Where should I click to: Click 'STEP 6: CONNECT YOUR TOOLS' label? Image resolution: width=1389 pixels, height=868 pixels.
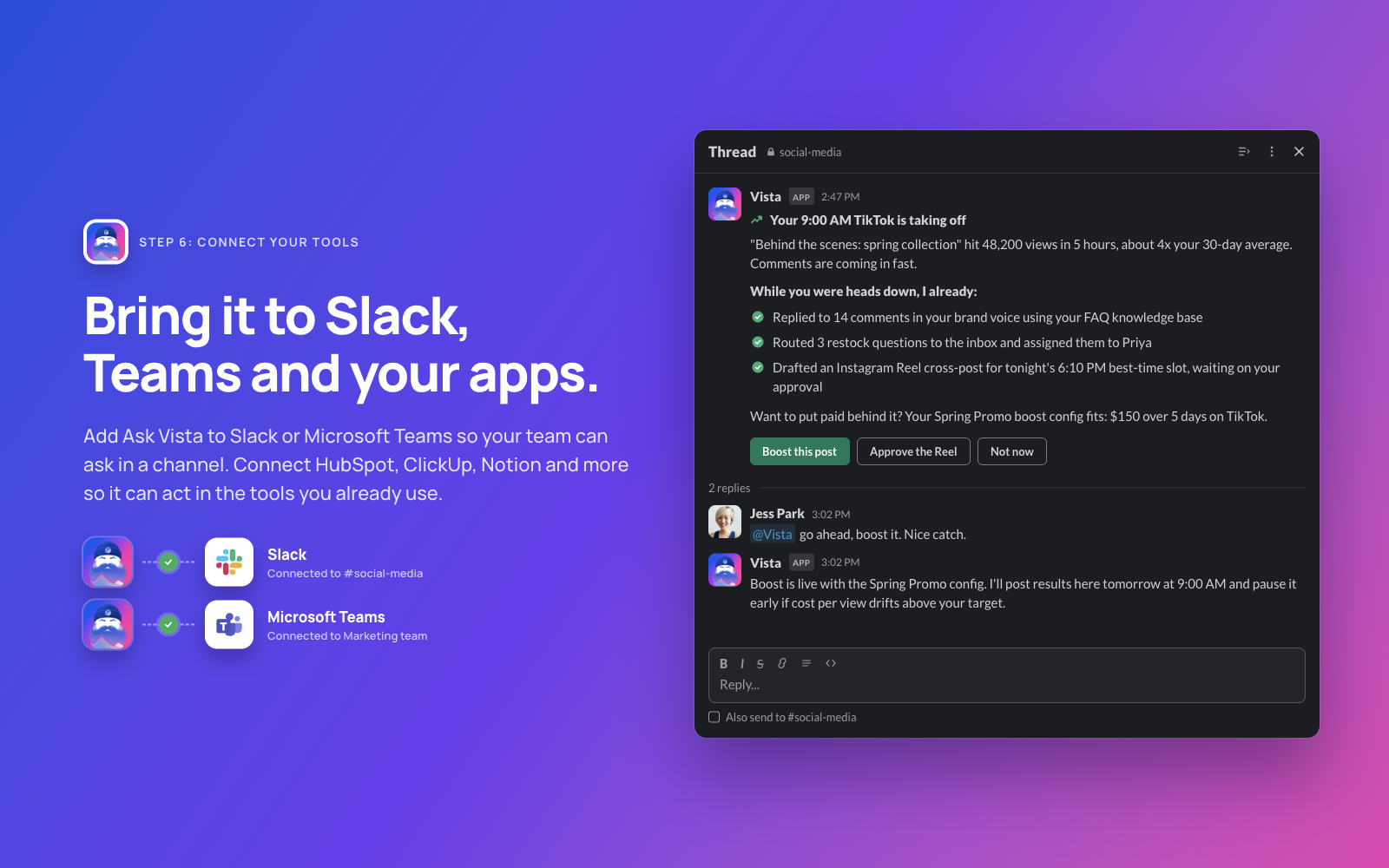[x=249, y=242]
